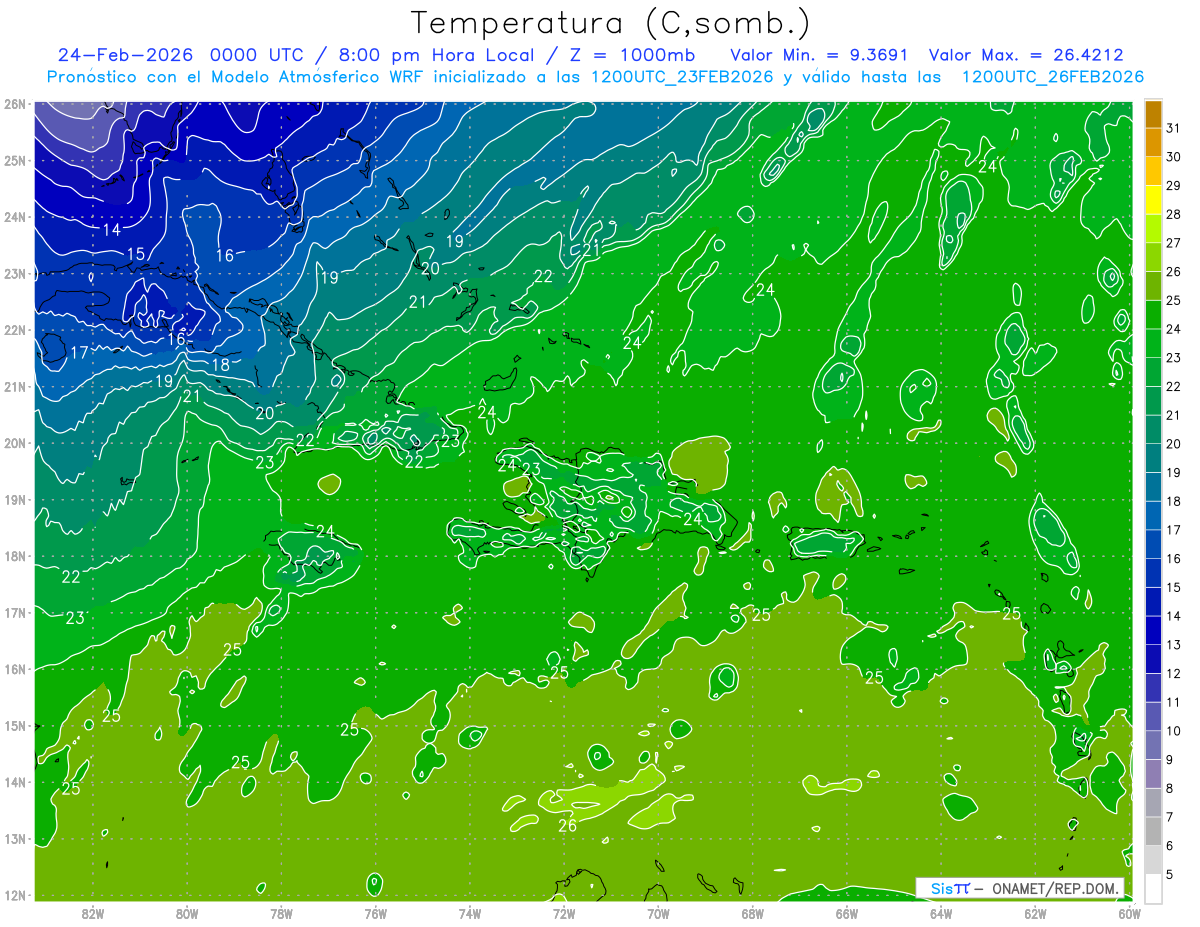The width and height of the screenshot is (1200, 927).
Task: Click the 66W longitude axis label
Action: click(846, 912)
